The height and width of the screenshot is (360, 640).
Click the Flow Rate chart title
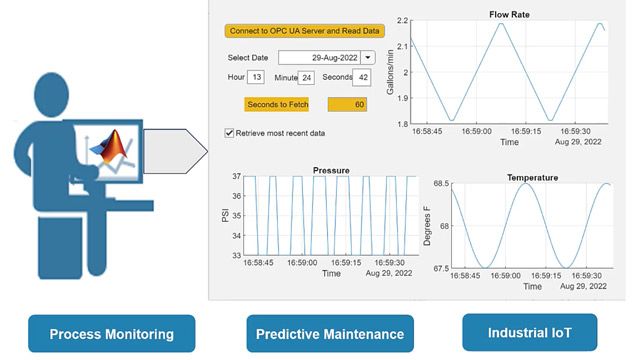coord(509,15)
